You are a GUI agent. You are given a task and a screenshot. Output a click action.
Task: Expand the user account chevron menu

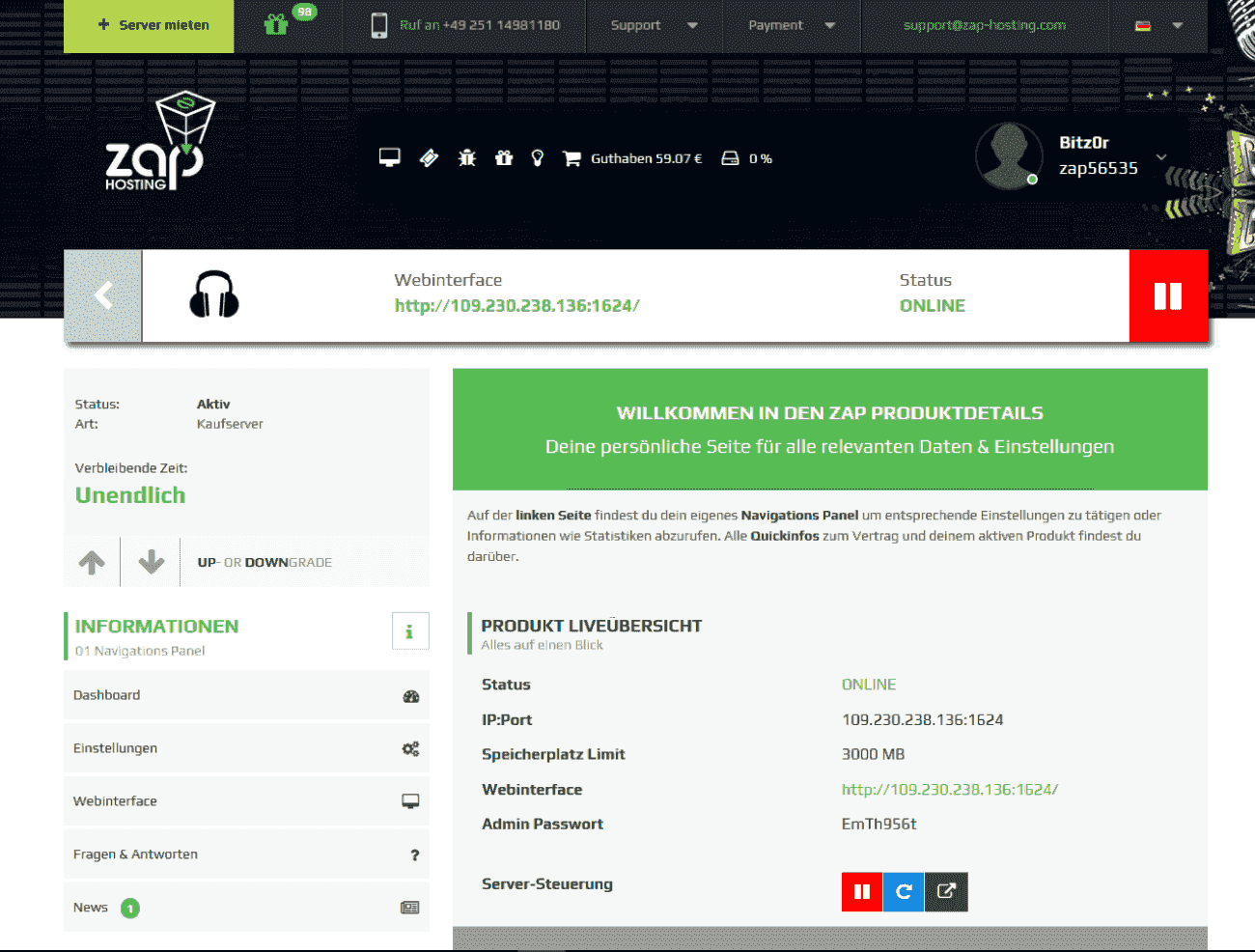tap(1161, 156)
